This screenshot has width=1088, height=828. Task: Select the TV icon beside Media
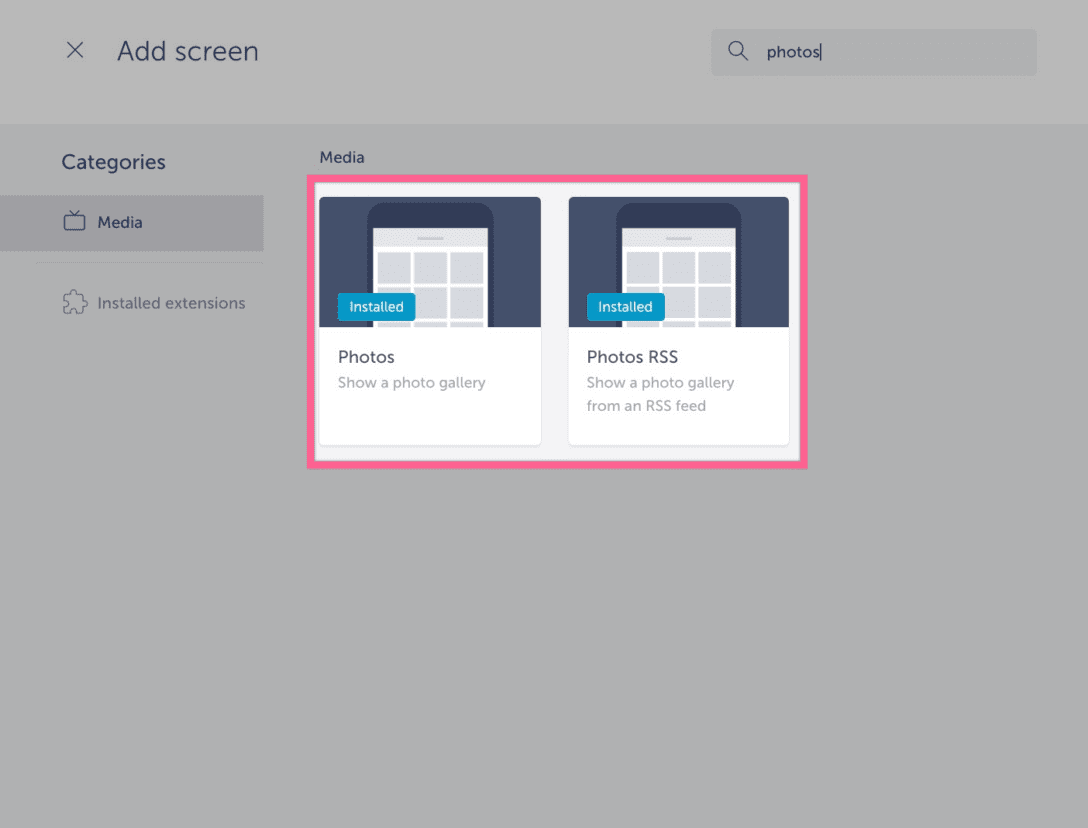(x=74, y=221)
